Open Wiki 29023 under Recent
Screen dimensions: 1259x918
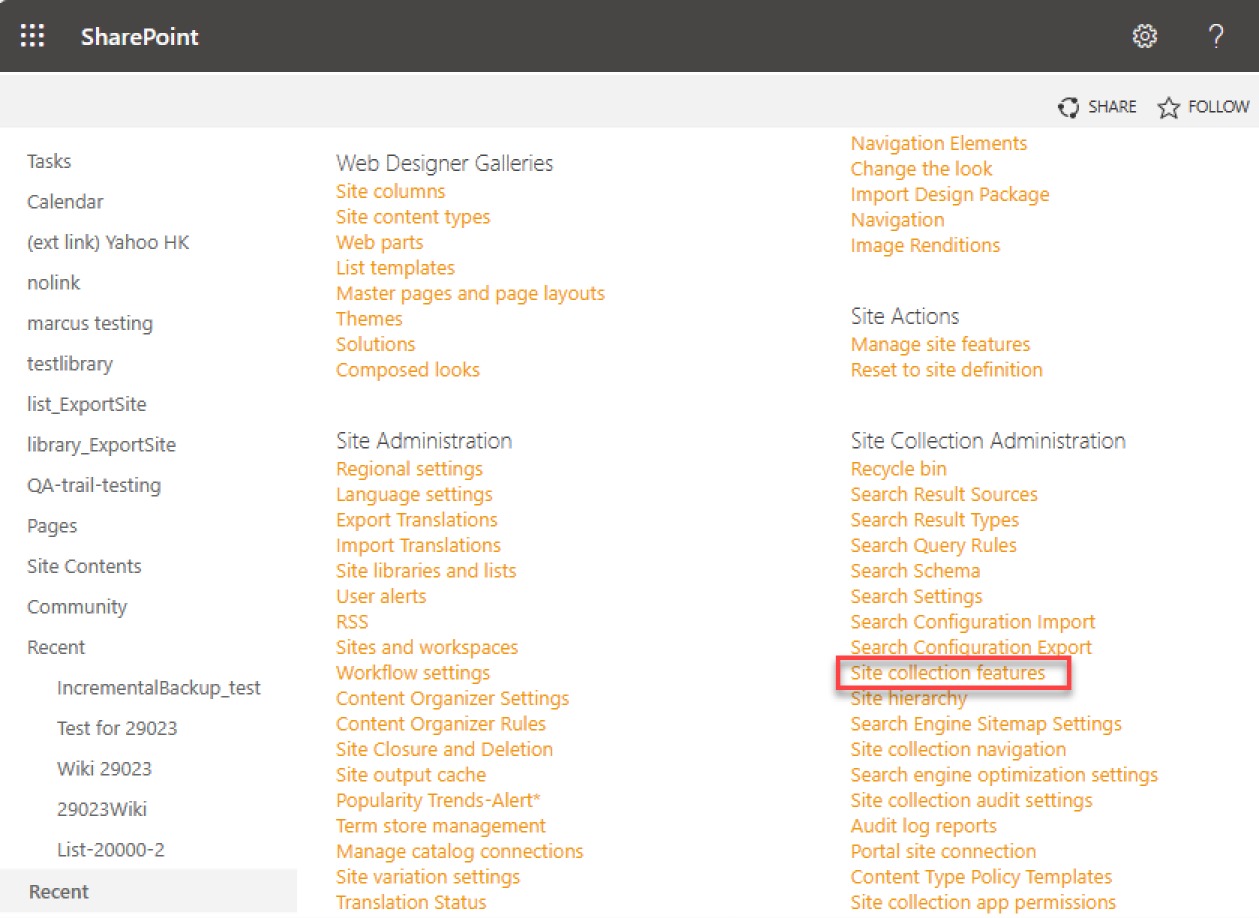[x=104, y=769]
